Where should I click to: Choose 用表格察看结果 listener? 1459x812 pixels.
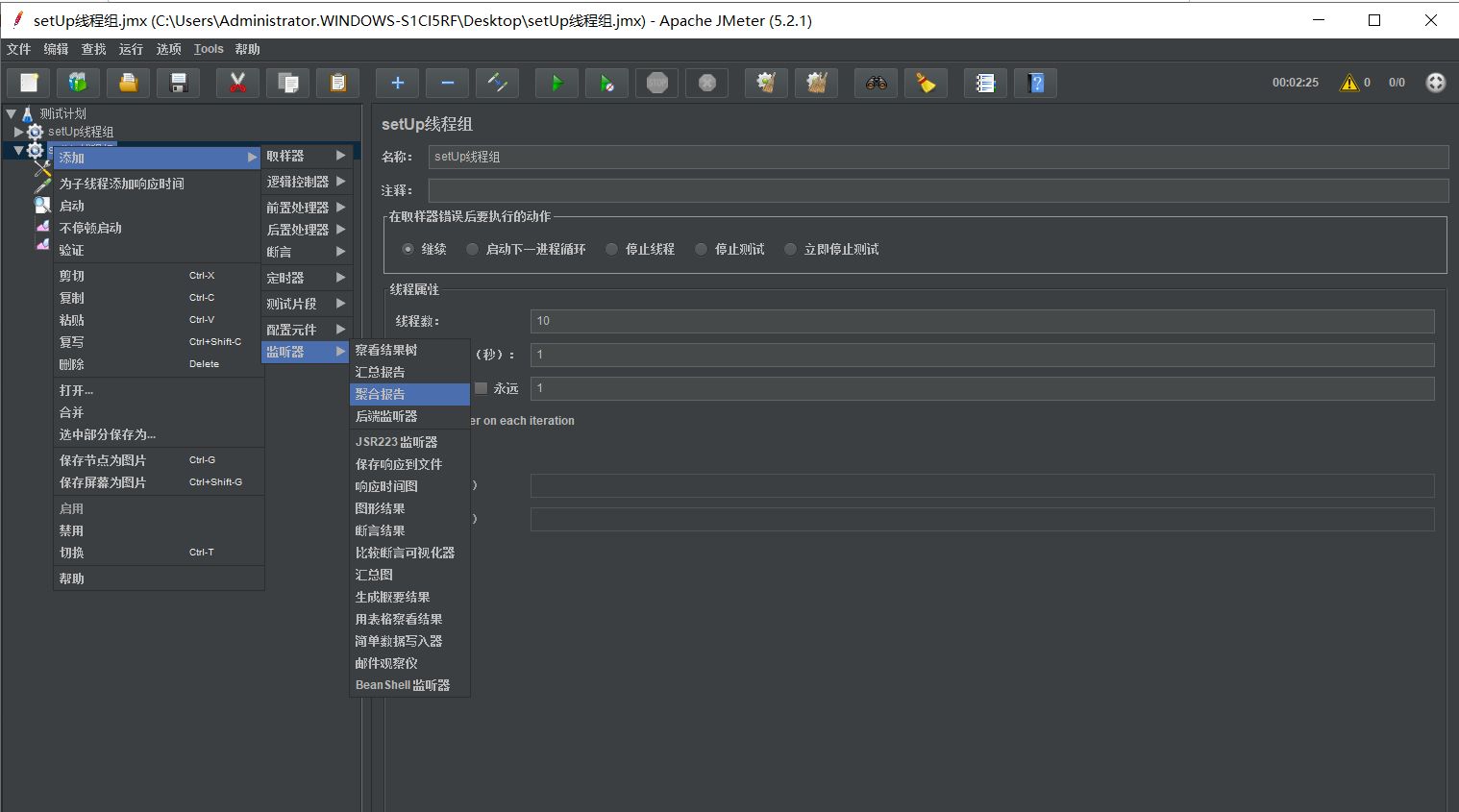tap(409, 619)
